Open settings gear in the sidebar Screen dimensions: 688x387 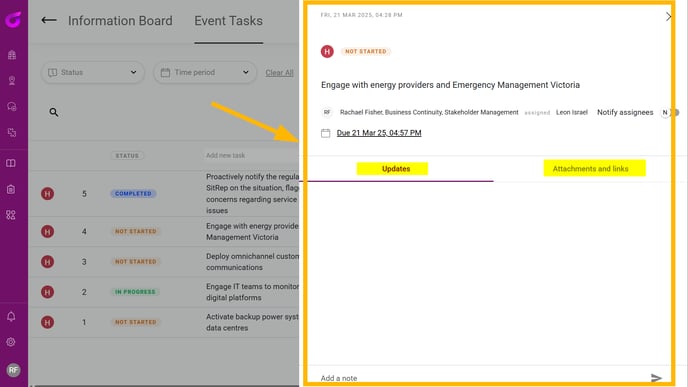[11, 342]
